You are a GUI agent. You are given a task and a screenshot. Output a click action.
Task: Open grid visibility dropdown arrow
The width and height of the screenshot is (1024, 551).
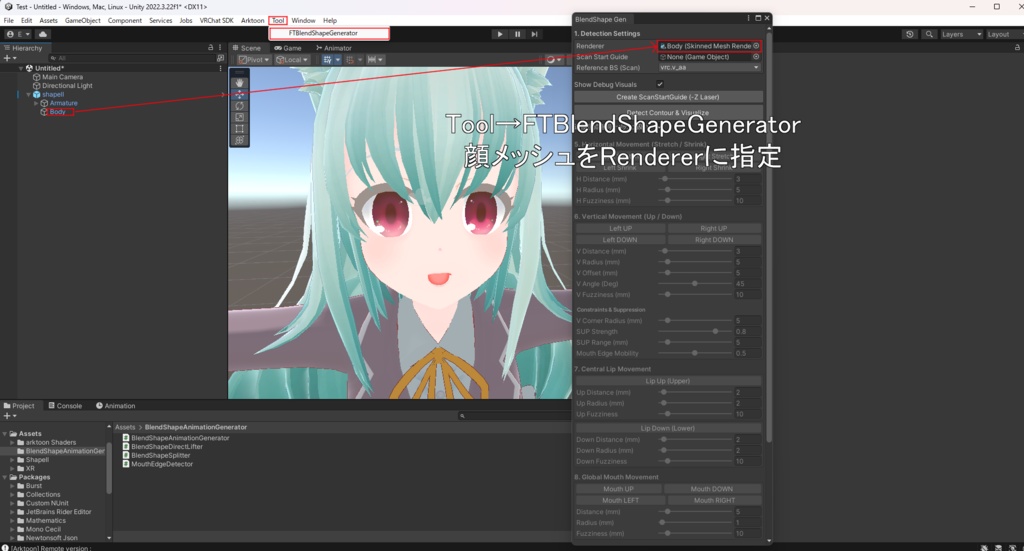click(x=338, y=59)
